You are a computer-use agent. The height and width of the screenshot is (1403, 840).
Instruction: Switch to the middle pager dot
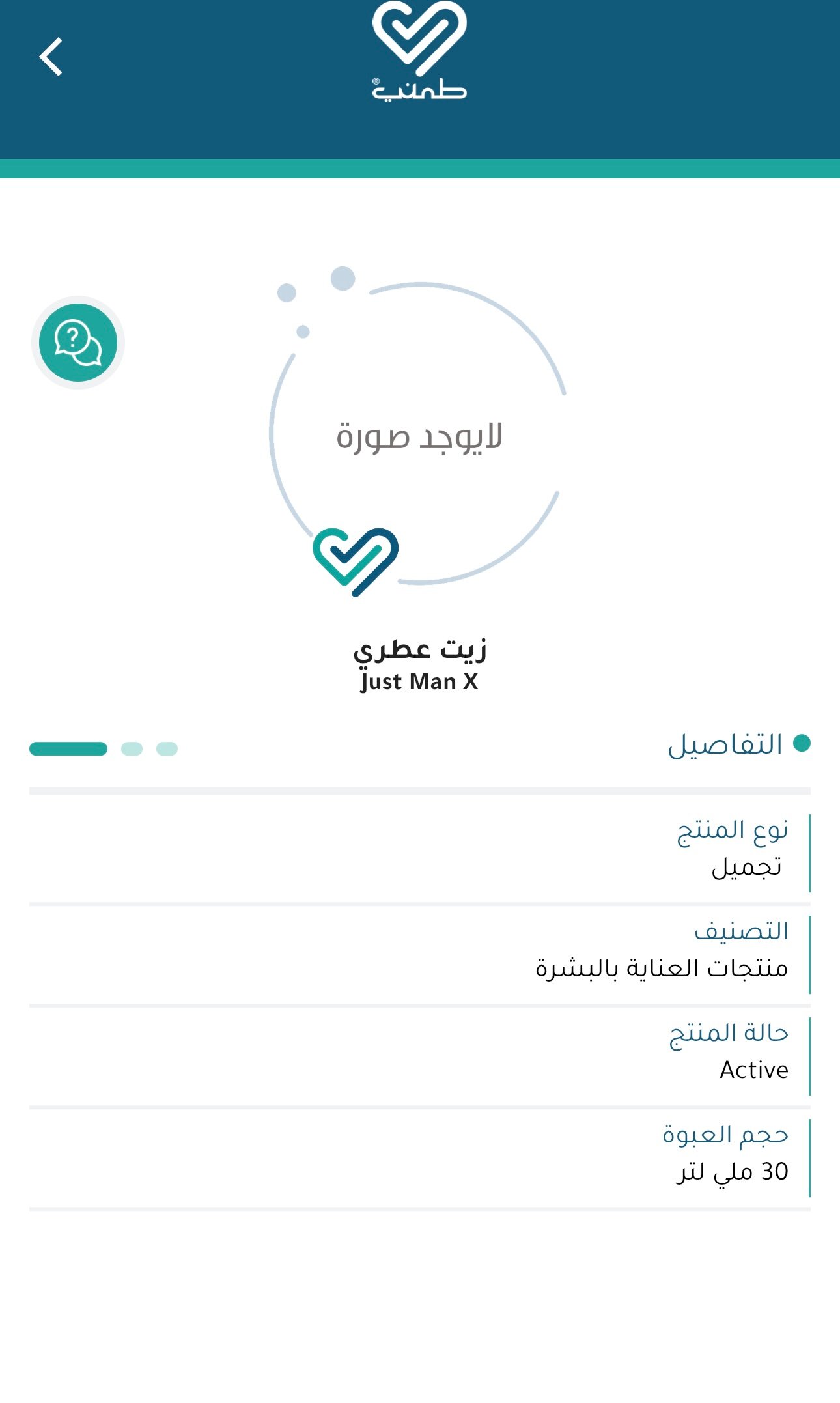(132, 749)
